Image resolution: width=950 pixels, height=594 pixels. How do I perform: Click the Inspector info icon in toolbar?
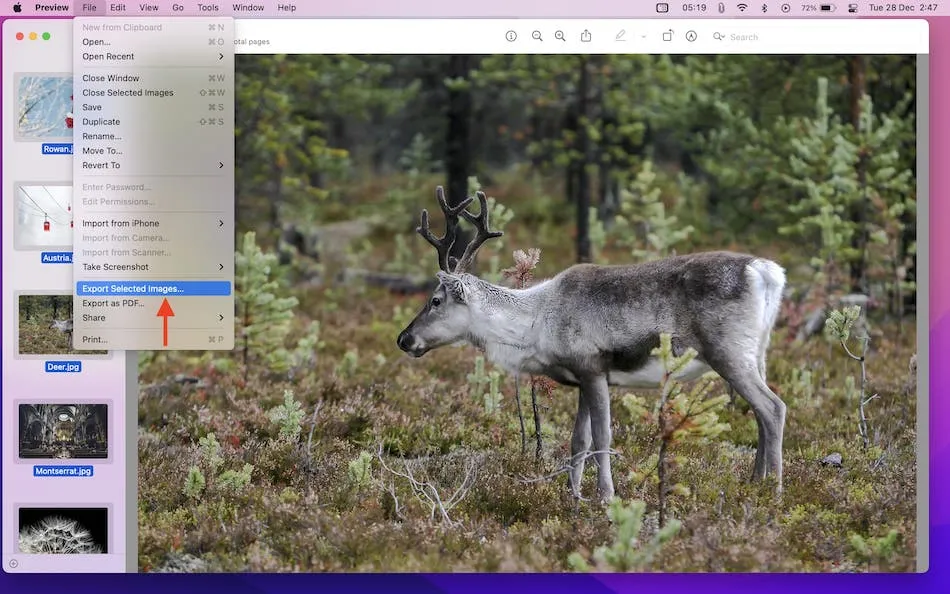coord(511,36)
